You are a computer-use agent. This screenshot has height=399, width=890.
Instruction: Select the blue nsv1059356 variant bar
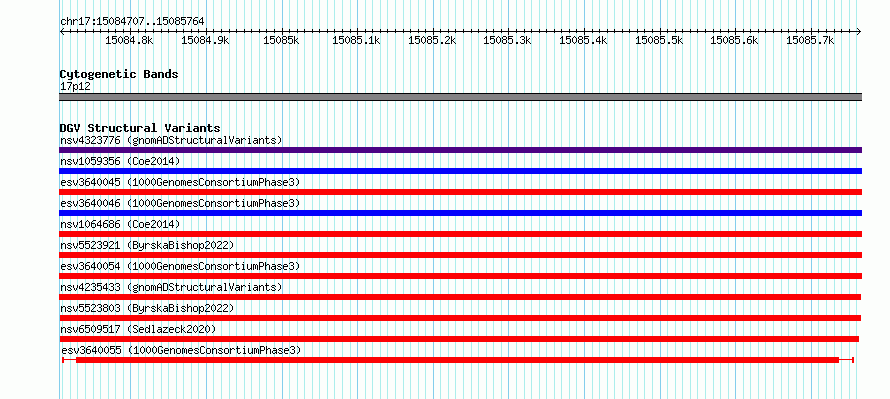[x=460, y=171]
